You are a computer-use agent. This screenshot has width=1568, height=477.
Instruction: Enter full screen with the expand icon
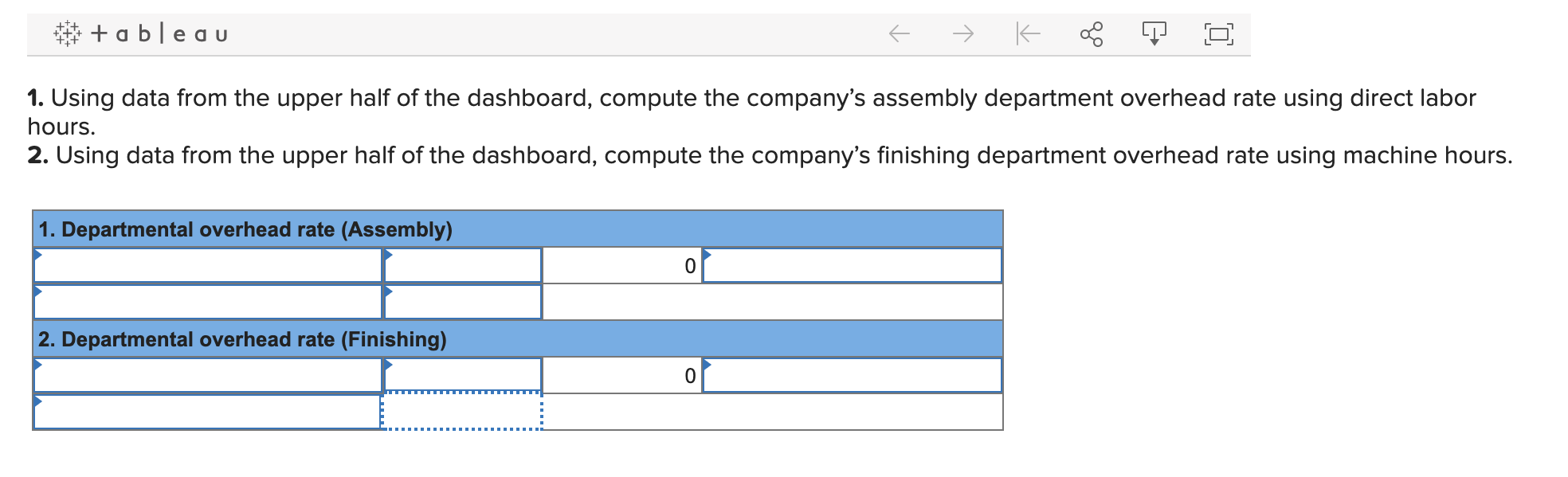click(1219, 33)
